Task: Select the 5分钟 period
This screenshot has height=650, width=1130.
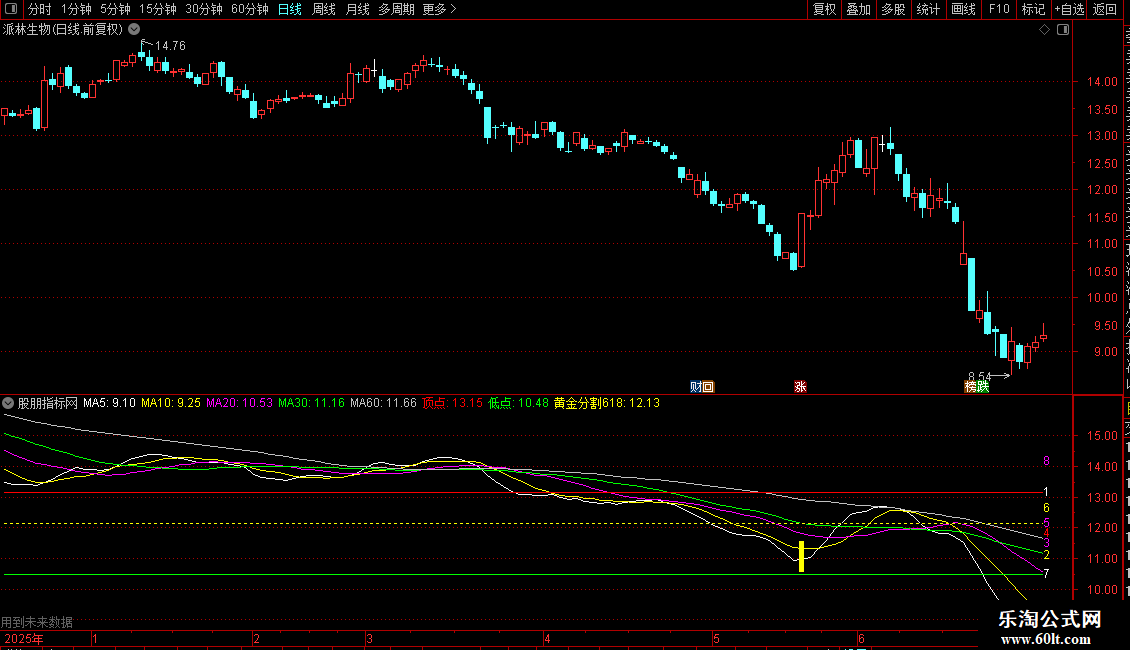Action: point(115,9)
